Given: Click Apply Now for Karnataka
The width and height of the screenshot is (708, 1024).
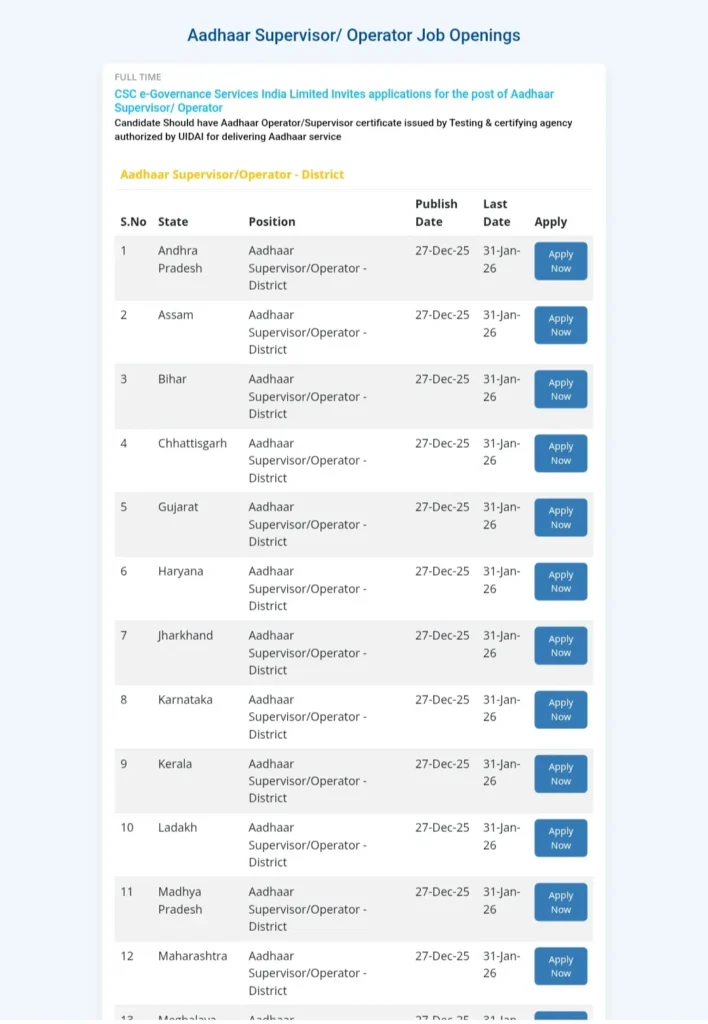Looking at the screenshot, I should tap(560, 709).
